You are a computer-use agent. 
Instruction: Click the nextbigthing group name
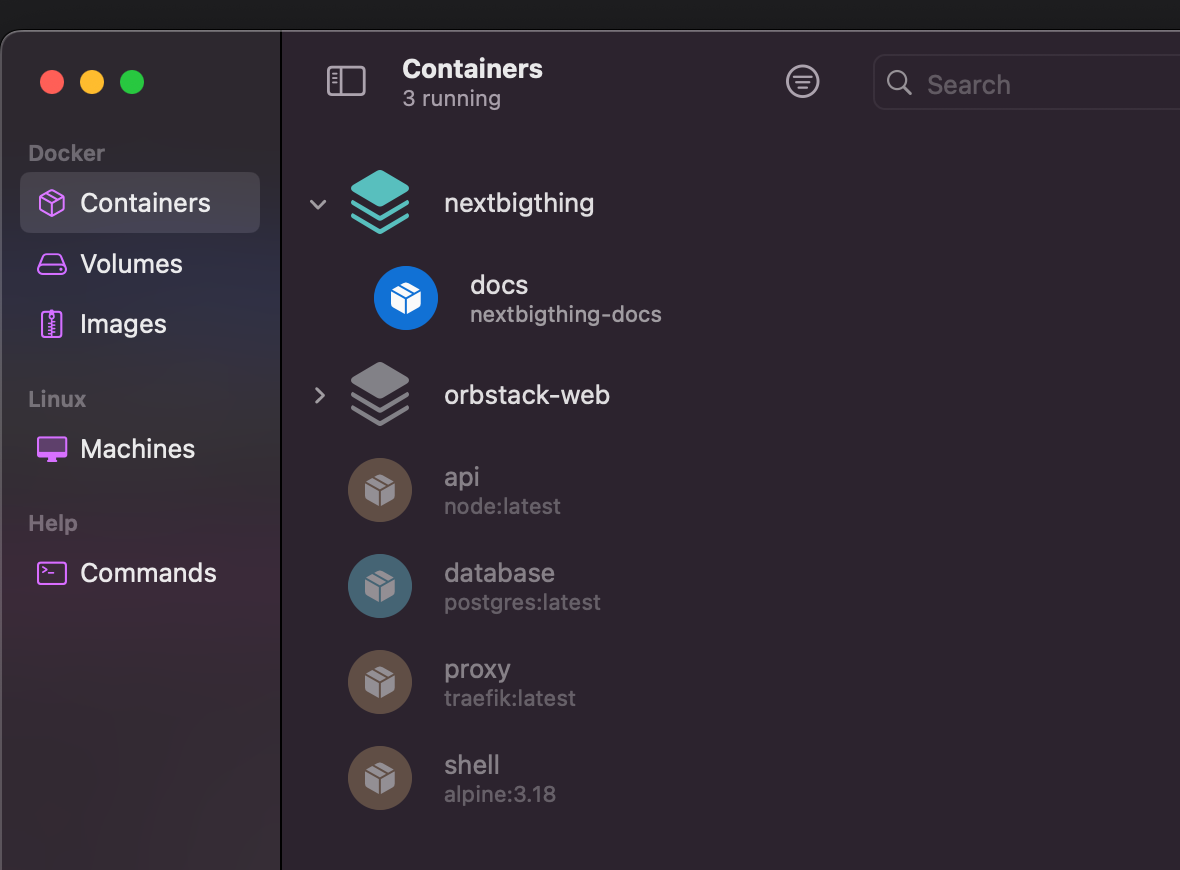(519, 203)
